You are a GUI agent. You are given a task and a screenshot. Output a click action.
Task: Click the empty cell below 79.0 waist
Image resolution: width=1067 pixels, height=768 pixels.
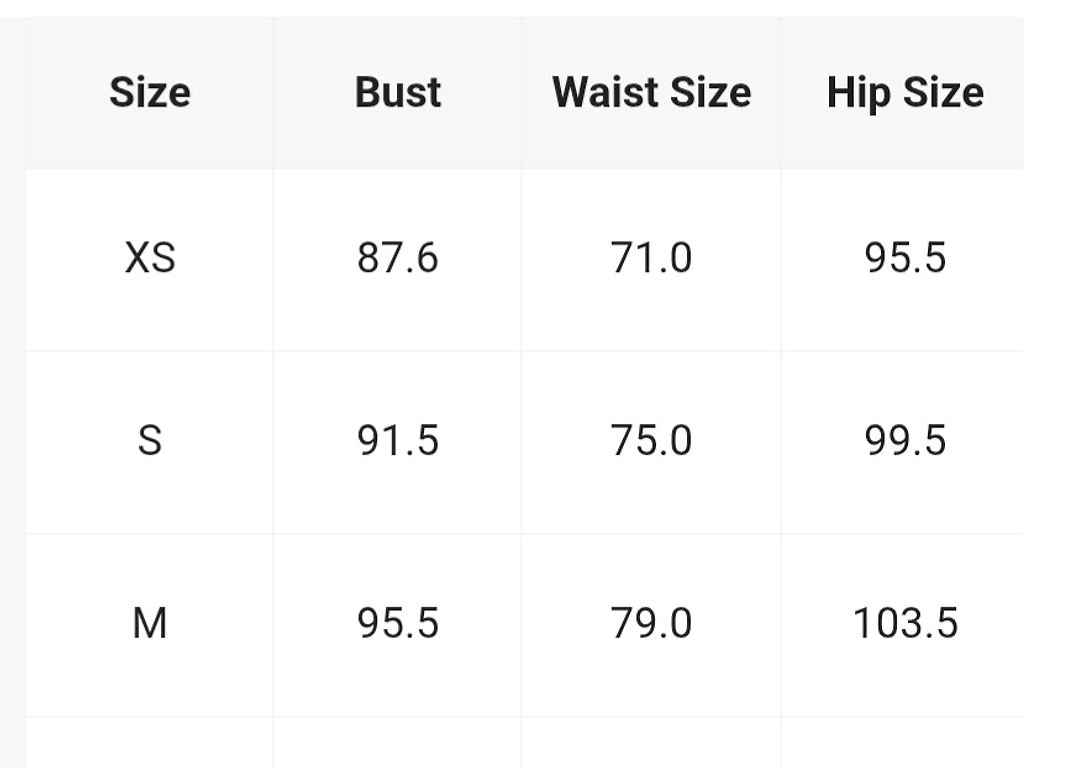[x=651, y=743]
